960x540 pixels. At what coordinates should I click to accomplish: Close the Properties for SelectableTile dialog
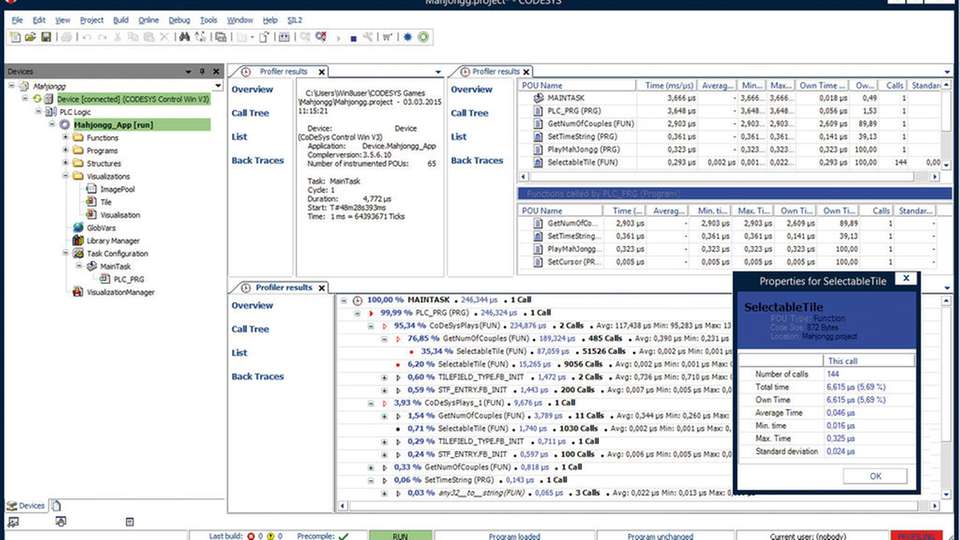(x=906, y=279)
